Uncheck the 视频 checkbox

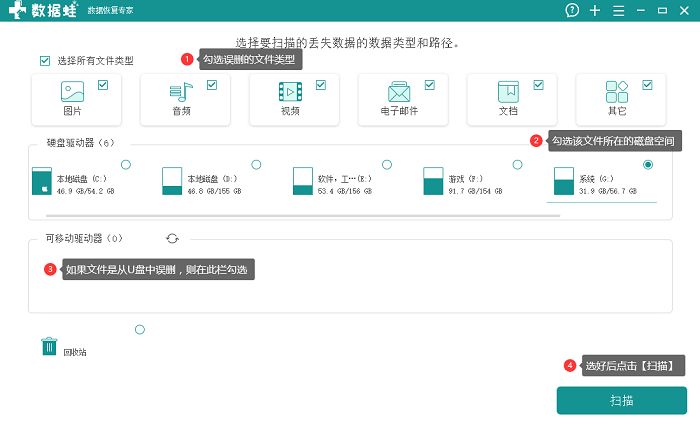pyautogui.click(x=321, y=85)
